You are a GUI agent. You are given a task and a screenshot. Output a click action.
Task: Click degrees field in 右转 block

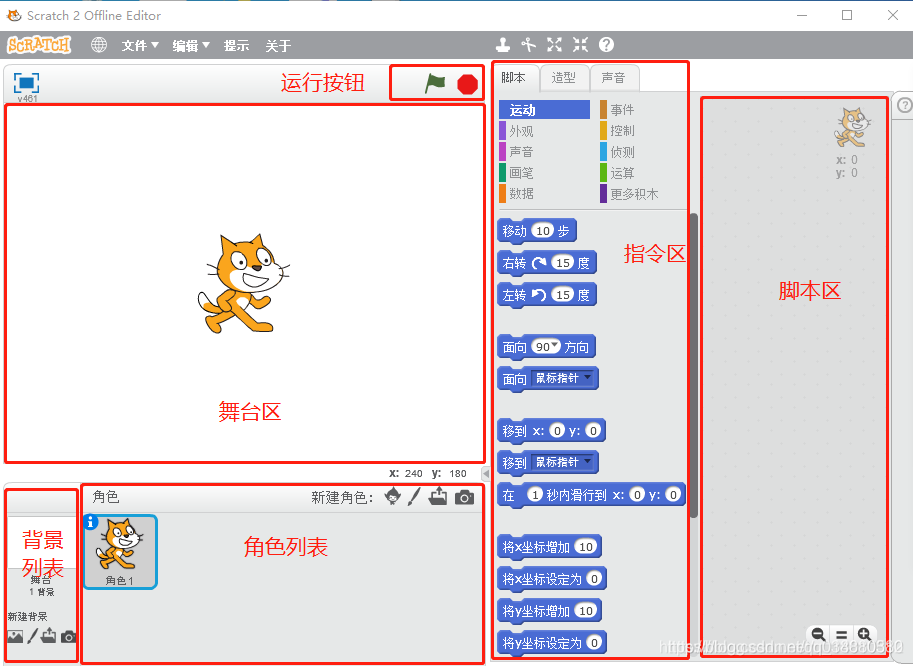562,263
